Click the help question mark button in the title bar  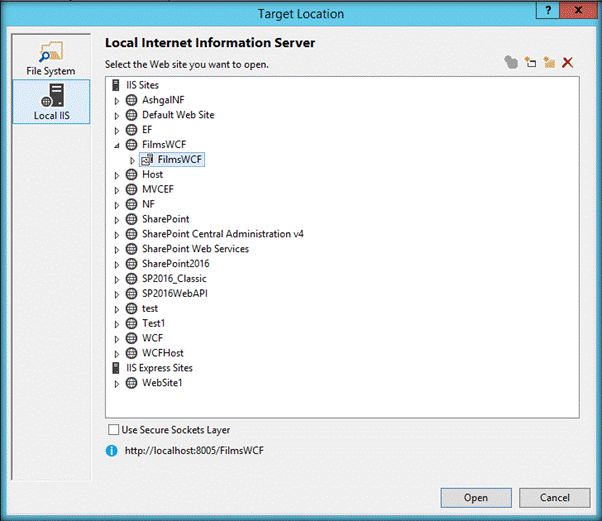point(548,10)
